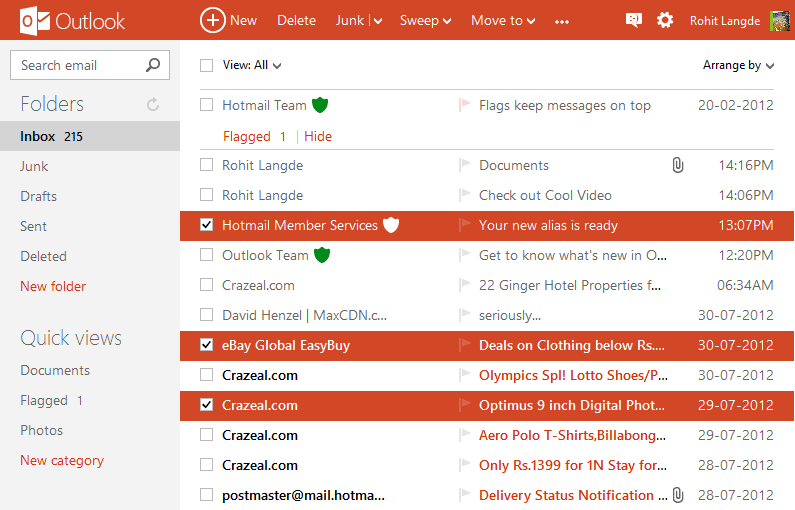Open 'Olympics Spl! Lotto Shoes' email subject
The image size is (795, 510).
[573, 375]
